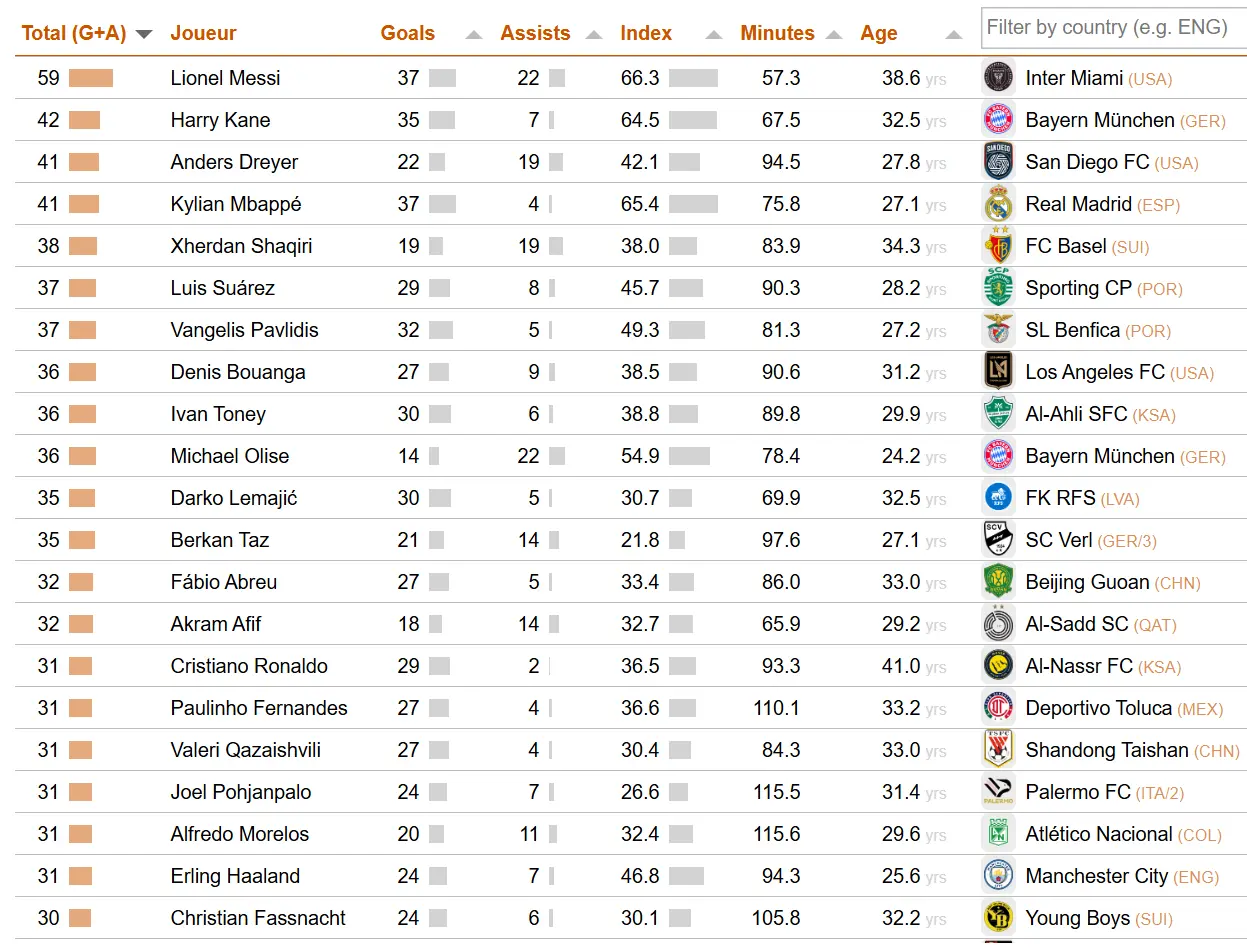
Task: Click the Manchester City crest
Action: [x=998, y=876]
